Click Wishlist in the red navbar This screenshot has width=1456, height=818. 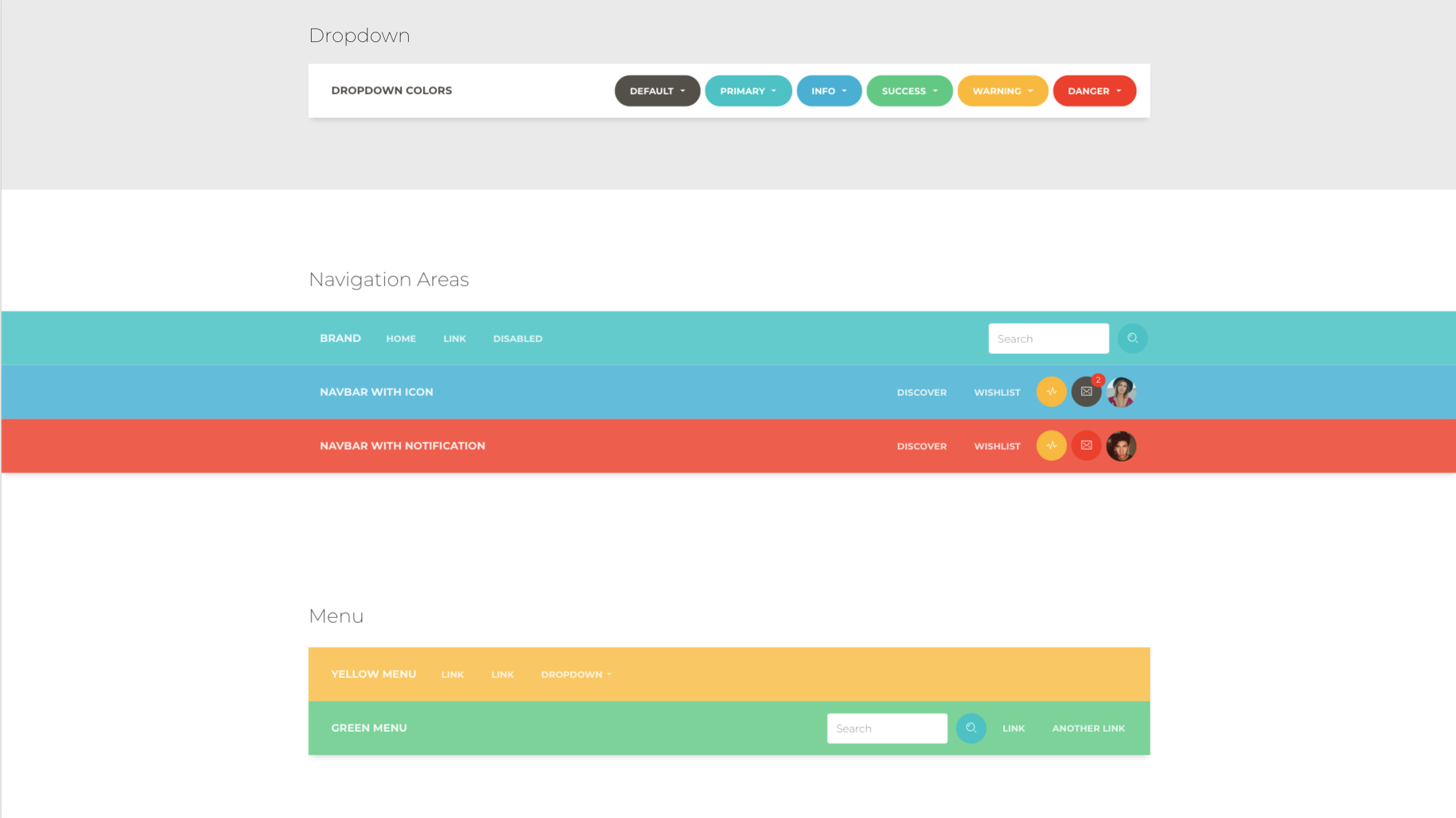[x=997, y=446]
